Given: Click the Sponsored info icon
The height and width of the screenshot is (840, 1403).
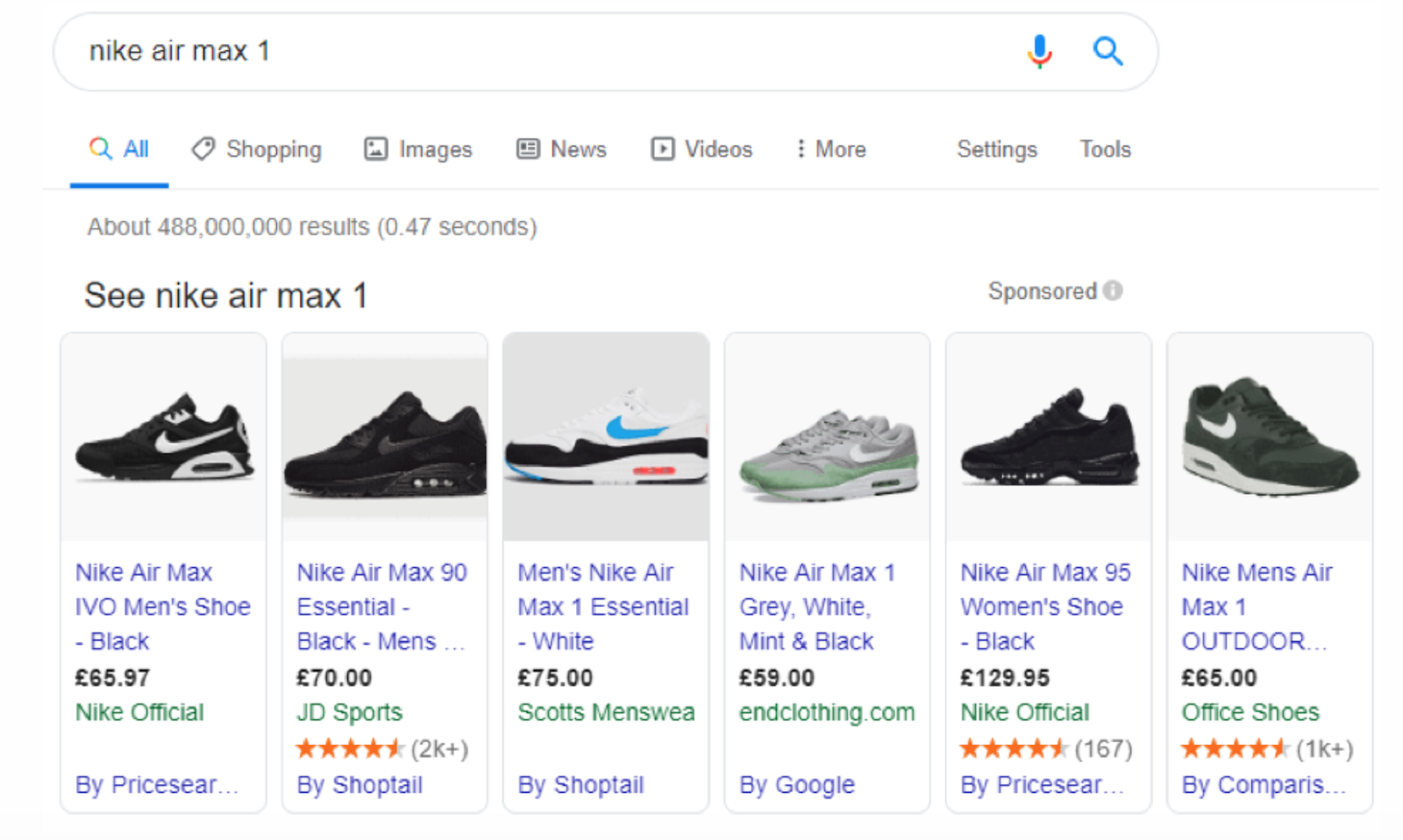Looking at the screenshot, I should 1113,290.
